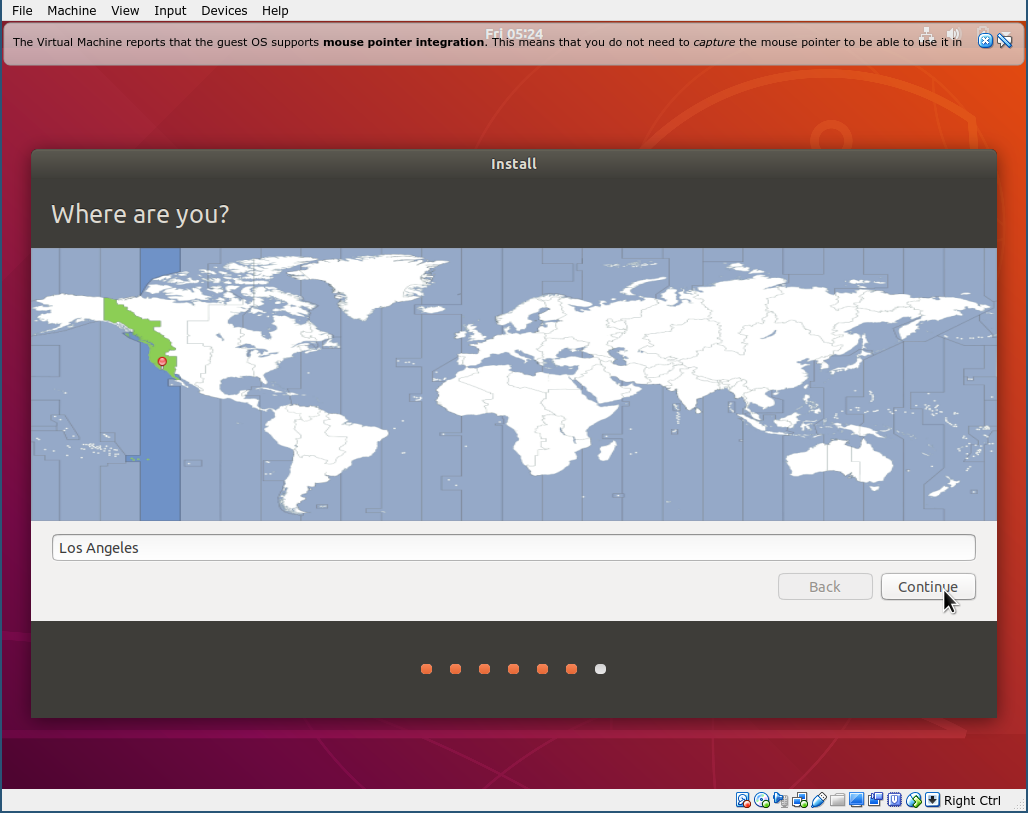Click the network adapters status icon

point(800,800)
